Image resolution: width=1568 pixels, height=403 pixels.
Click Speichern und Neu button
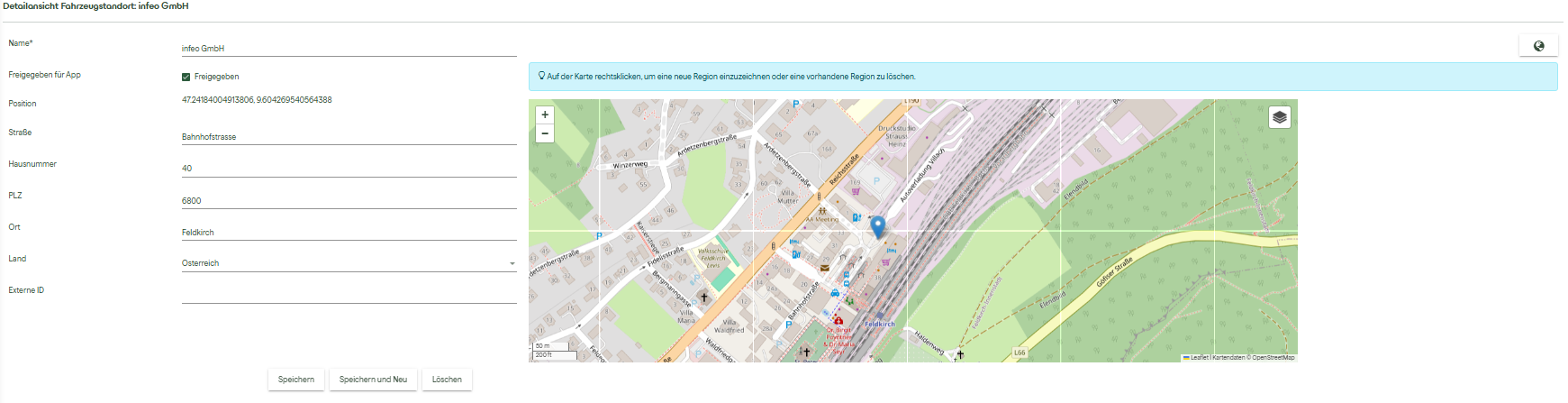[x=373, y=380]
